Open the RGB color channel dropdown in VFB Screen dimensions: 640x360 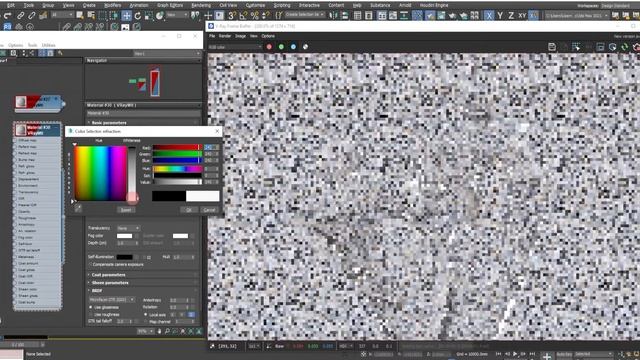click(x=235, y=47)
